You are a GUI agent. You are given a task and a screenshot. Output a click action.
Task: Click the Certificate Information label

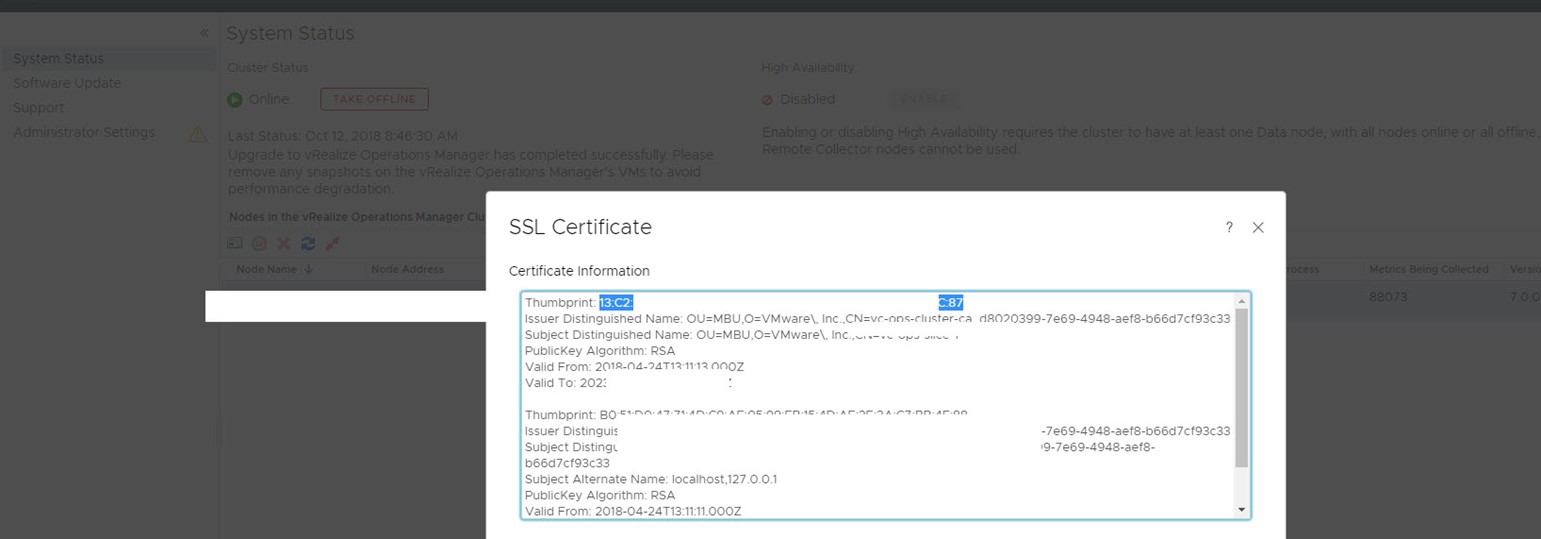point(579,271)
